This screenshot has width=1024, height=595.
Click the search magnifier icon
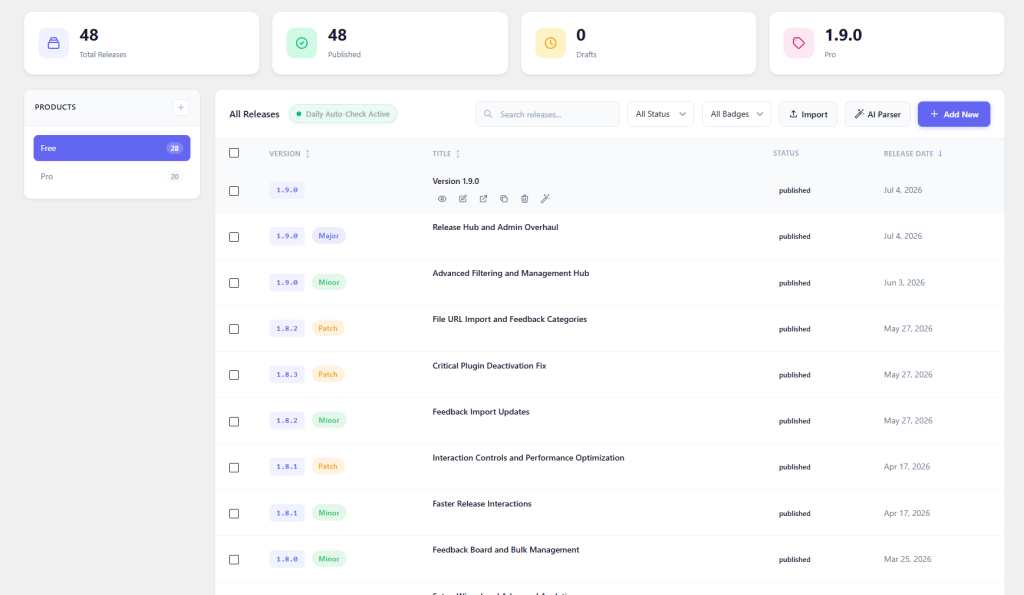click(488, 114)
